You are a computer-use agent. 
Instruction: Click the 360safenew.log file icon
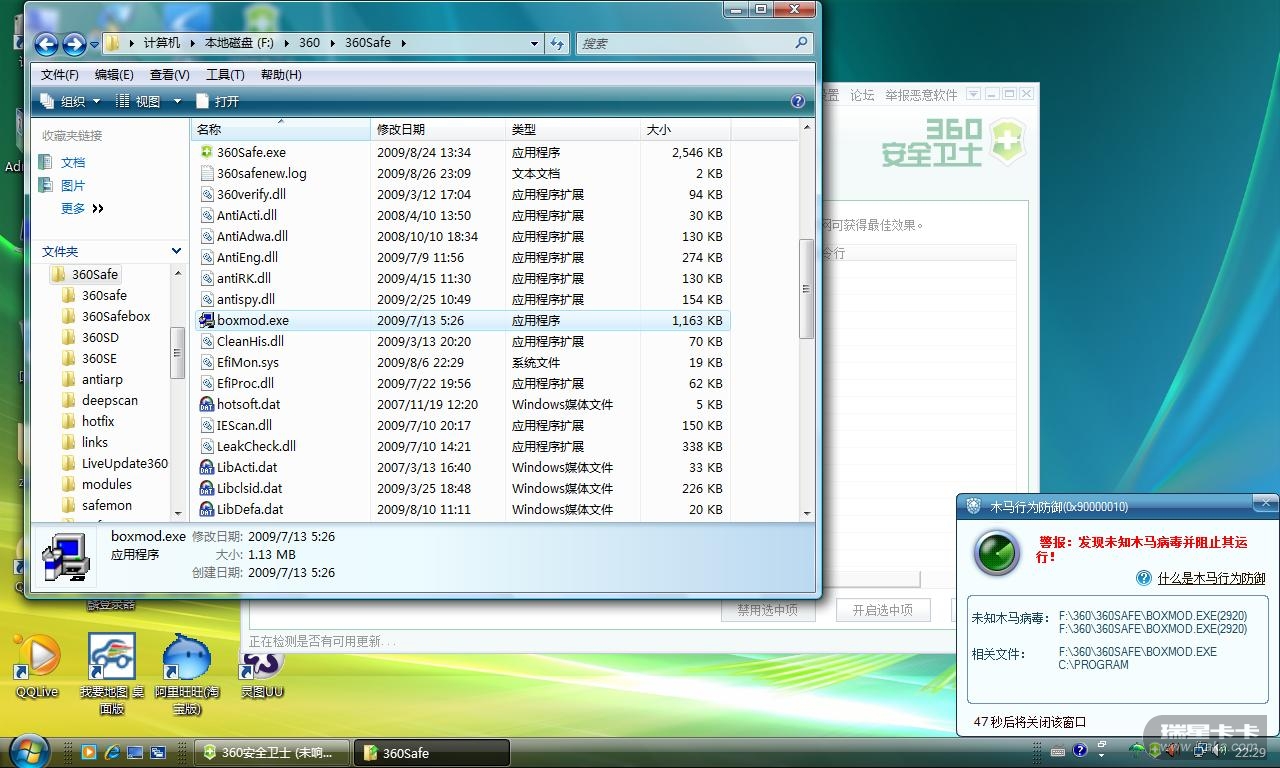point(207,173)
